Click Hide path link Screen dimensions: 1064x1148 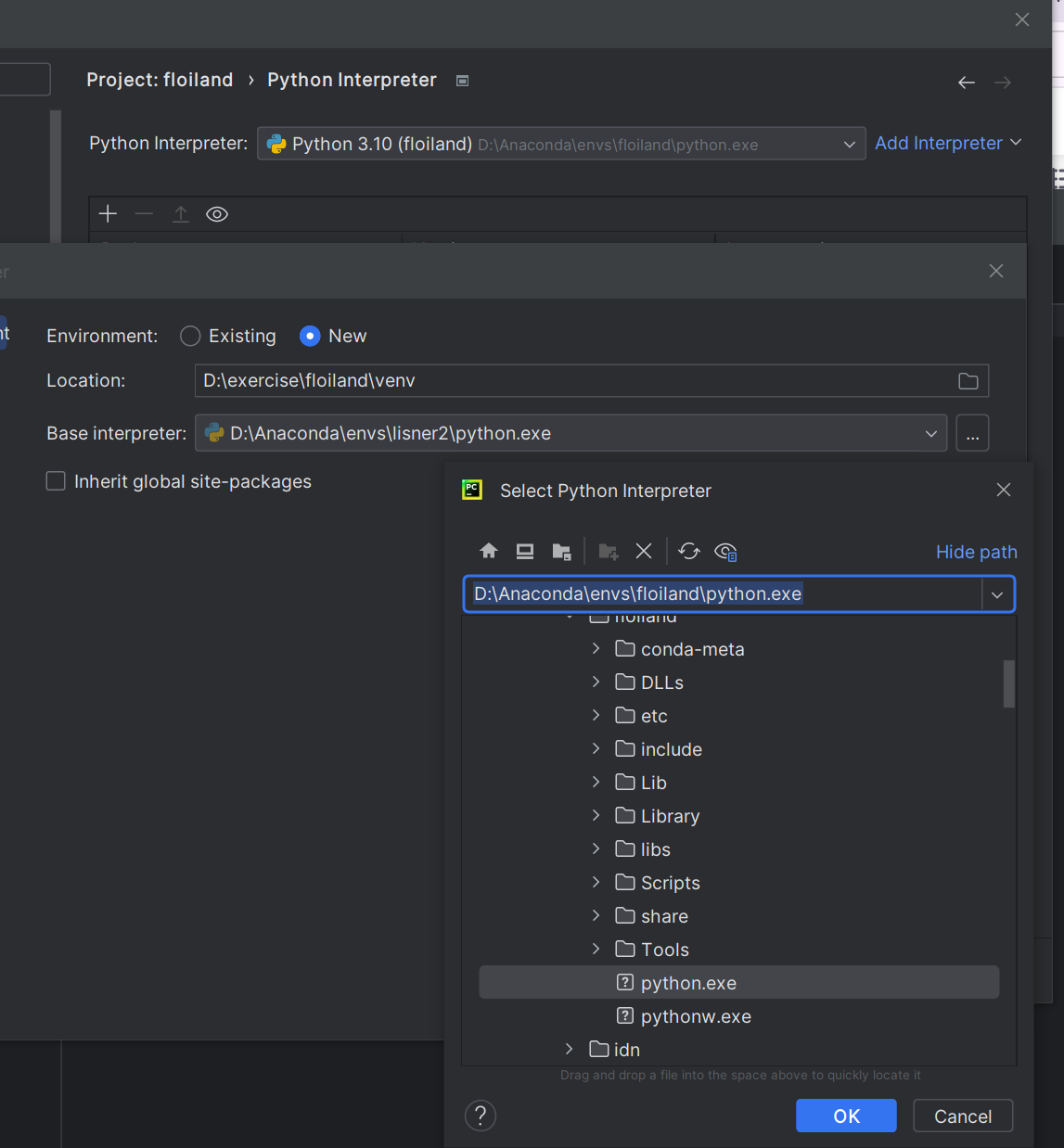click(977, 552)
